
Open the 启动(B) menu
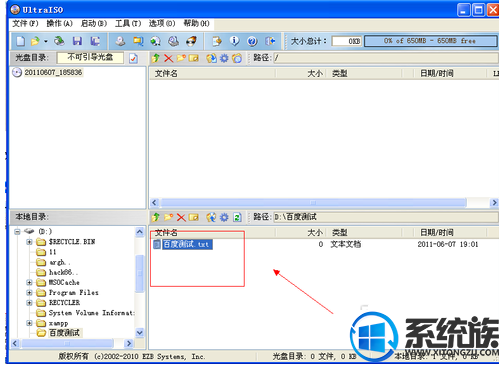(x=94, y=23)
